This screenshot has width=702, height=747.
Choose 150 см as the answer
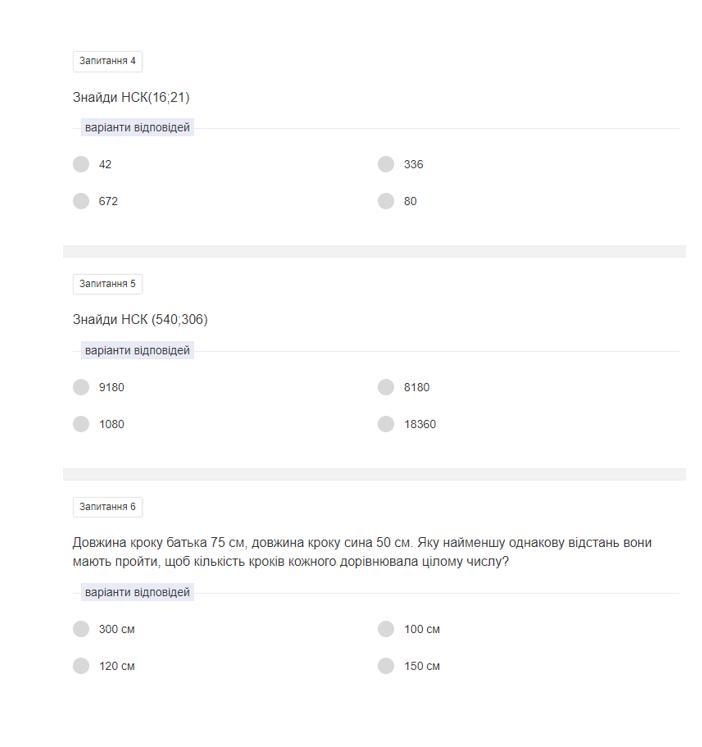click(386, 666)
